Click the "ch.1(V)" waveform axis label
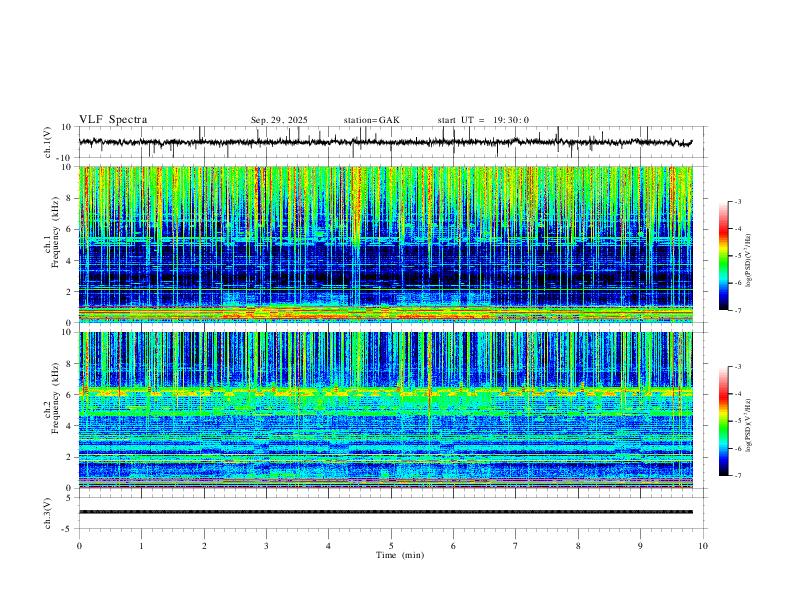The image size is (792, 612). pyautogui.click(x=48, y=142)
